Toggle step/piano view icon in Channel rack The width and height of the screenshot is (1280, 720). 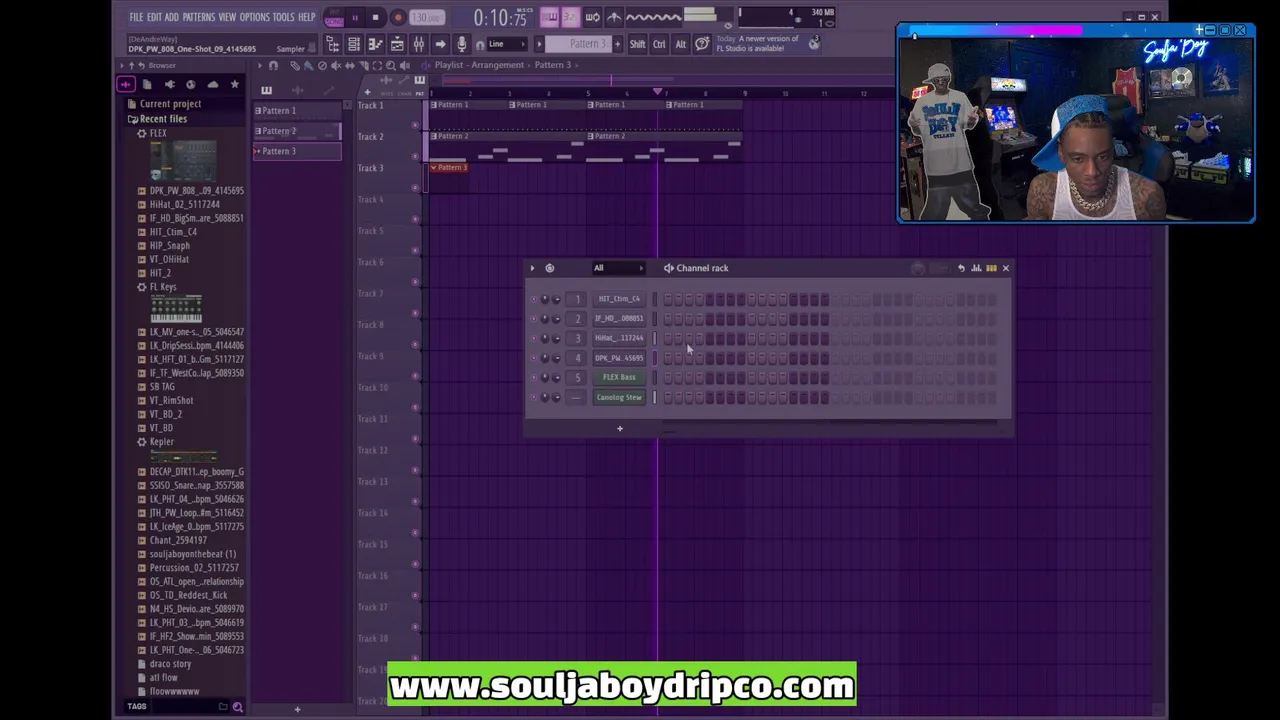tap(991, 268)
